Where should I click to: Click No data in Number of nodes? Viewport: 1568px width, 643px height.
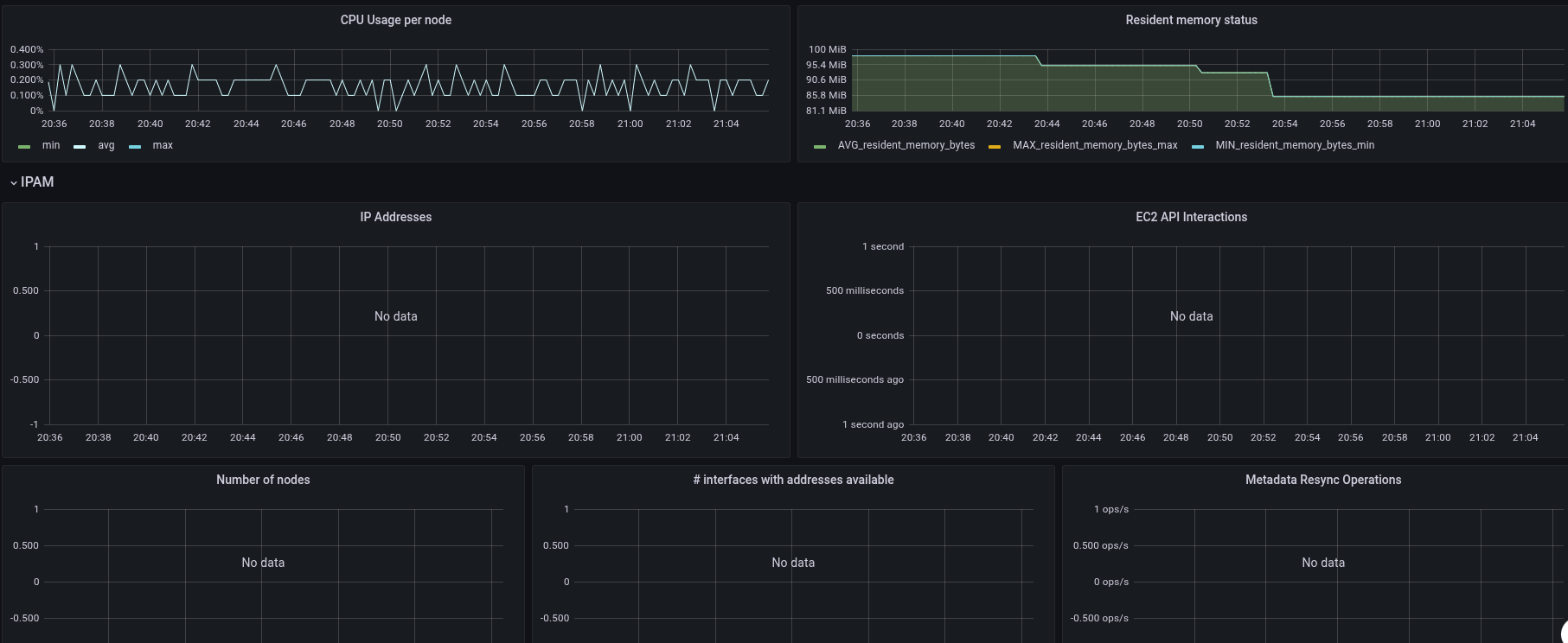(263, 563)
